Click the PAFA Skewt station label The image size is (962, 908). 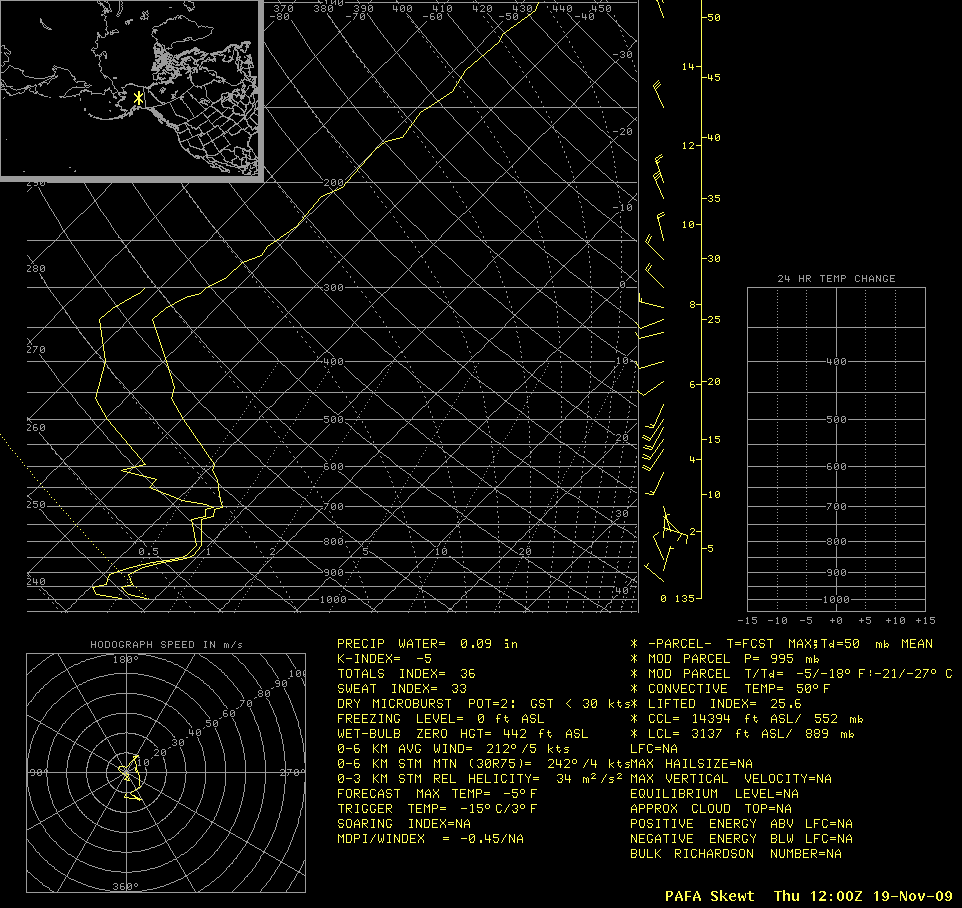[709, 896]
